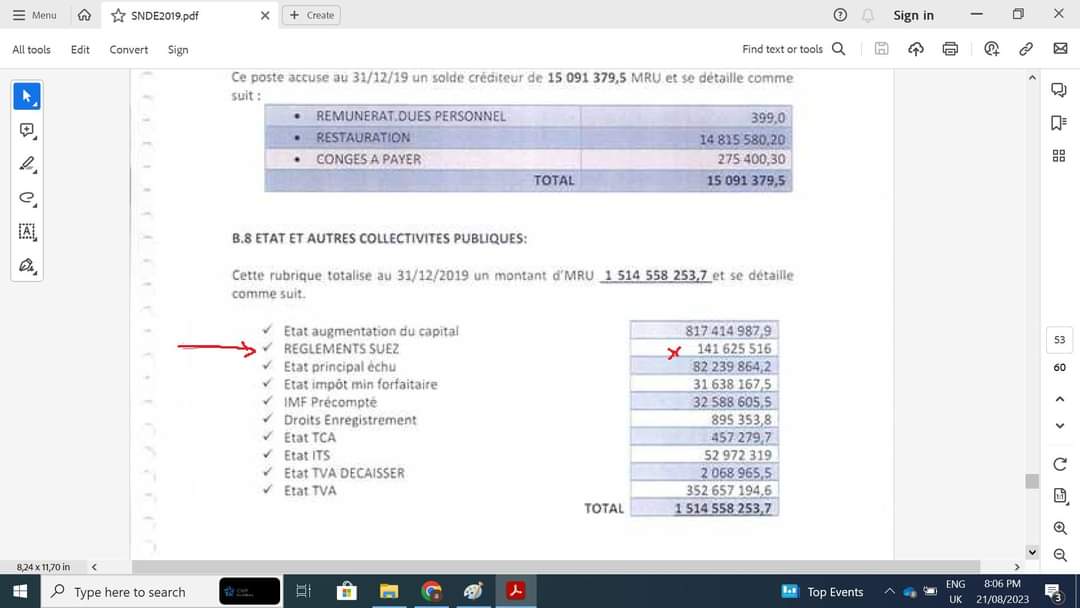Open the Convert menu

[129, 50]
